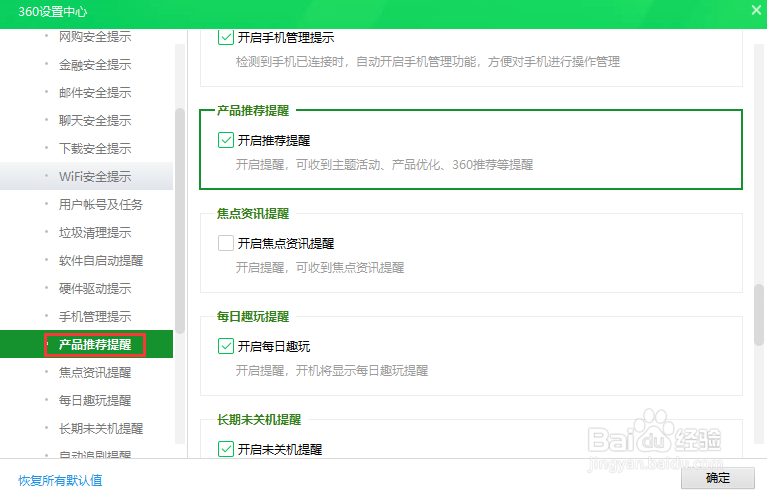Click description 开启提醒，开机将显示每日趣玩提醒
Image resolution: width=767 pixels, height=491 pixels.
tap(332, 371)
